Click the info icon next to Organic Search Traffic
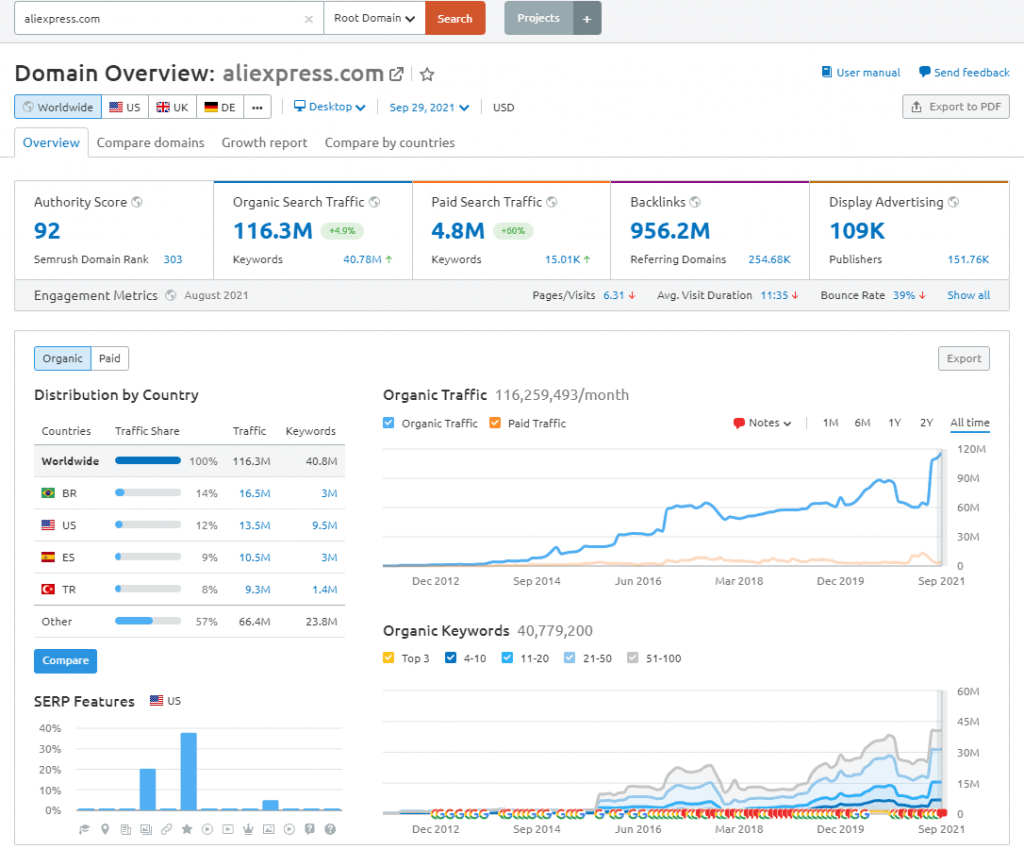This screenshot has height=849, width=1024. [x=374, y=202]
